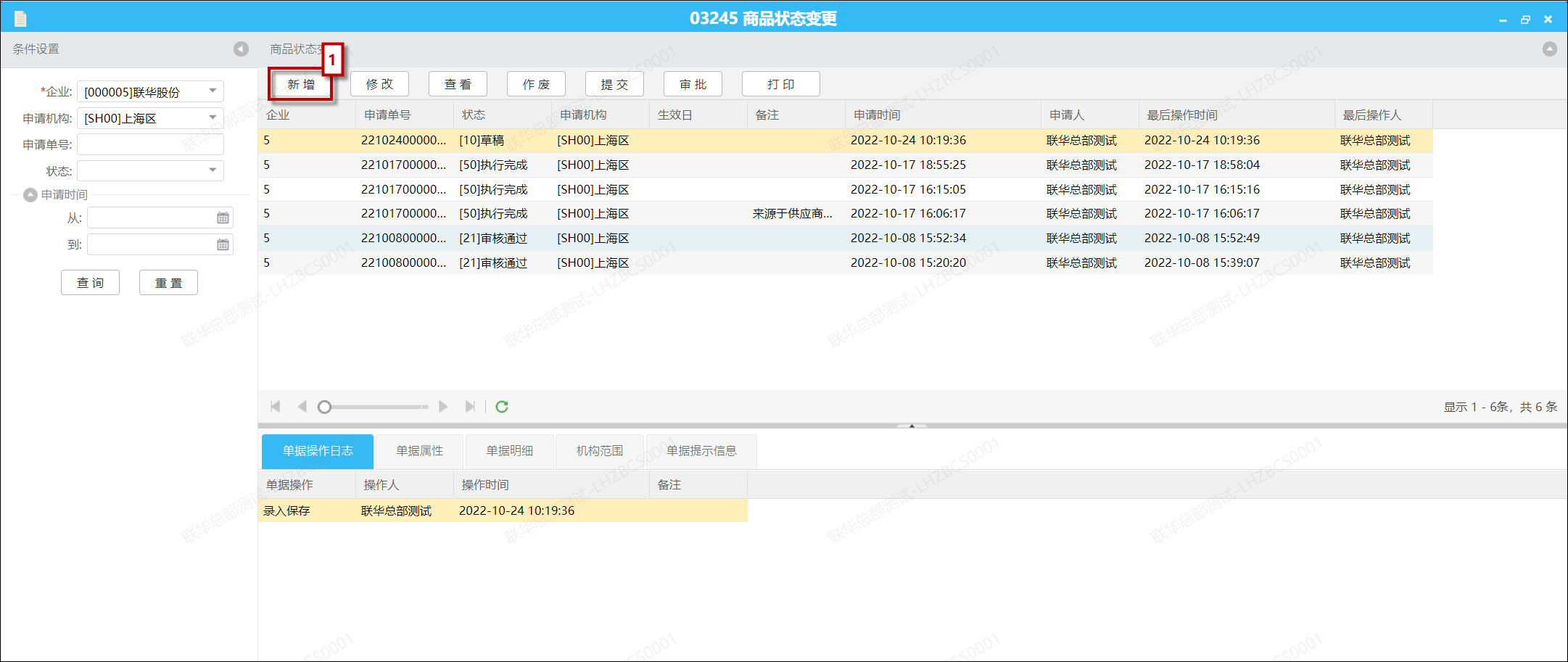Sort by 状态 column header
1568x662 pixels.
click(x=503, y=115)
